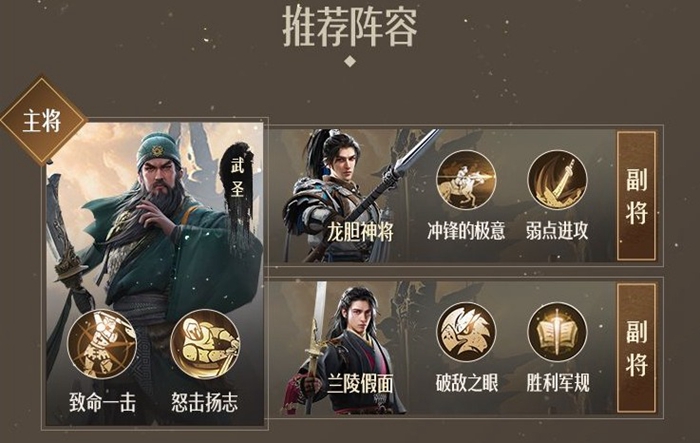The height and width of the screenshot is (443, 700).
Task: Select the lower 副将 side tab
Action: pyautogui.click(x=637, y=348)
